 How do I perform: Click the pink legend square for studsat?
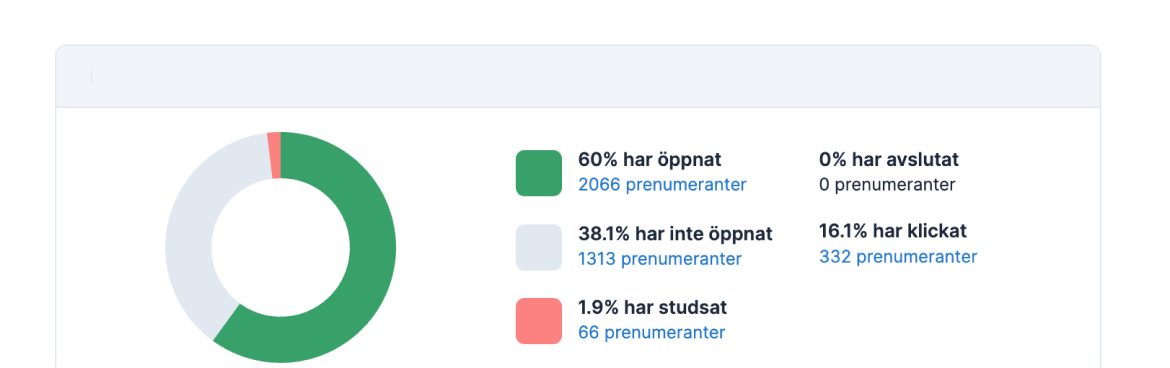(x=538, y=321)
